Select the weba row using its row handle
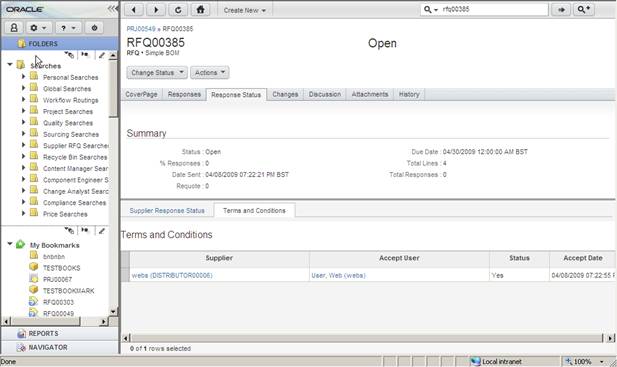This screenshot has height=367, width=617. [126, 275]
